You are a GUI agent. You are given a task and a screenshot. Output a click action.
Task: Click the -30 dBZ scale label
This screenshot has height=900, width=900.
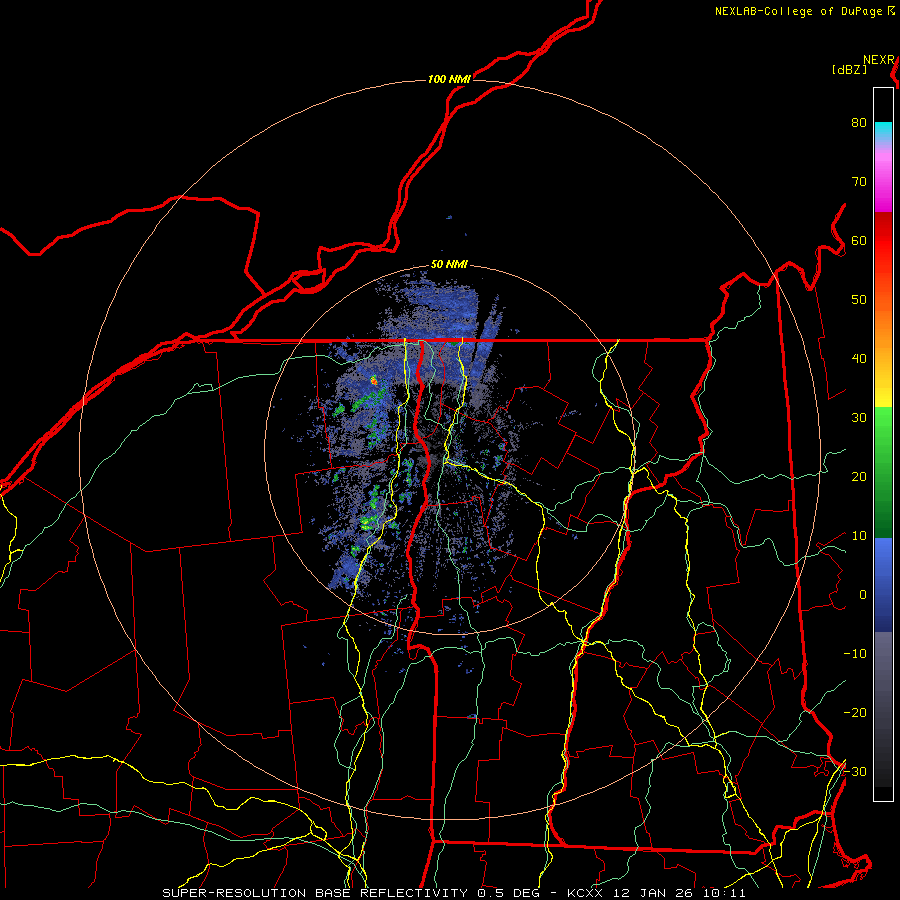pos(855,771)
